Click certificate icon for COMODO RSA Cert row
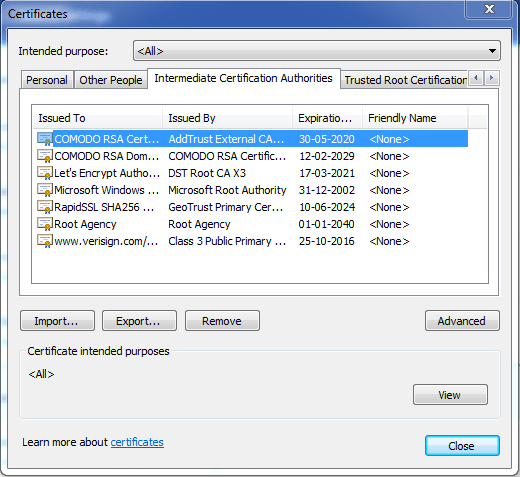The height and width of the screenshot is (477, 520). [x=45, y=139]
